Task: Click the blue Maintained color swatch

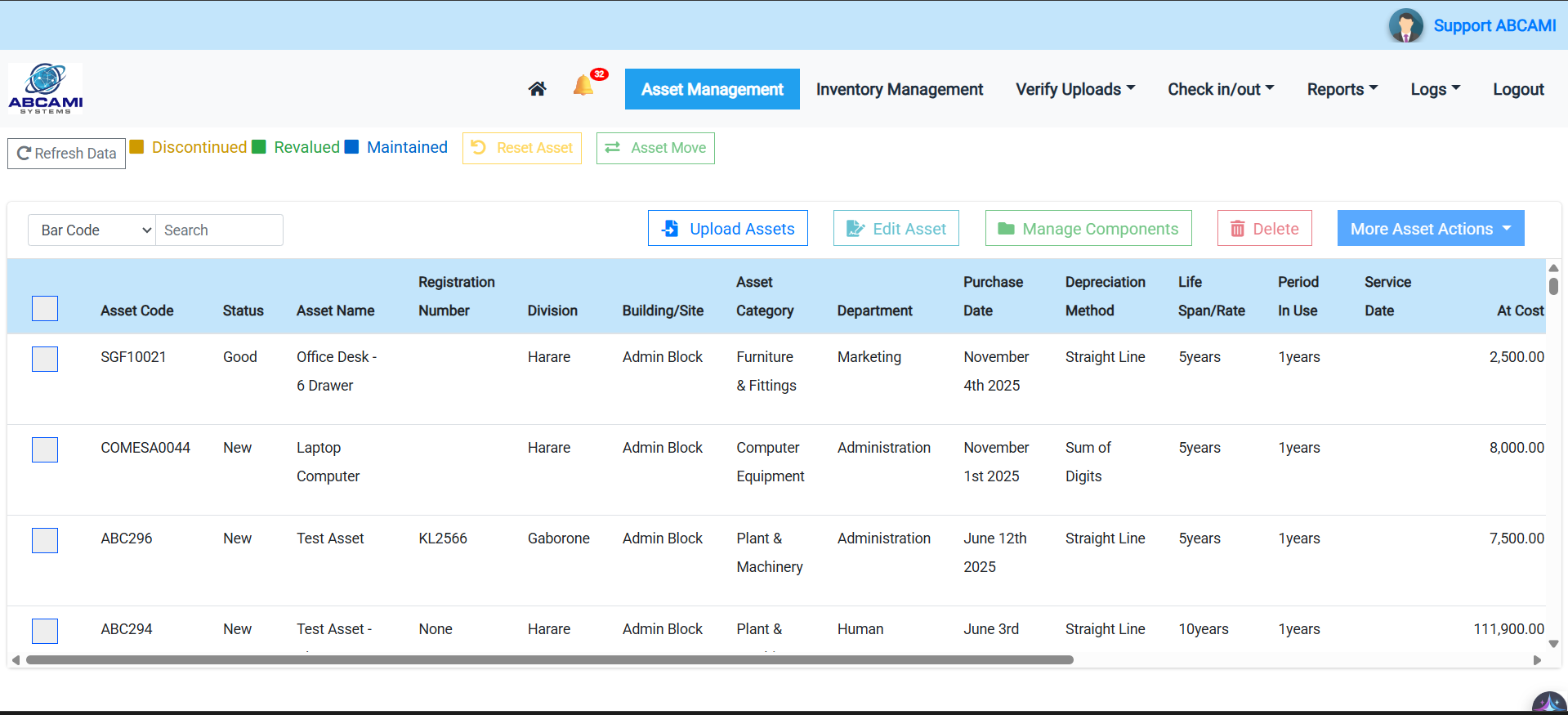Action: 352,147
